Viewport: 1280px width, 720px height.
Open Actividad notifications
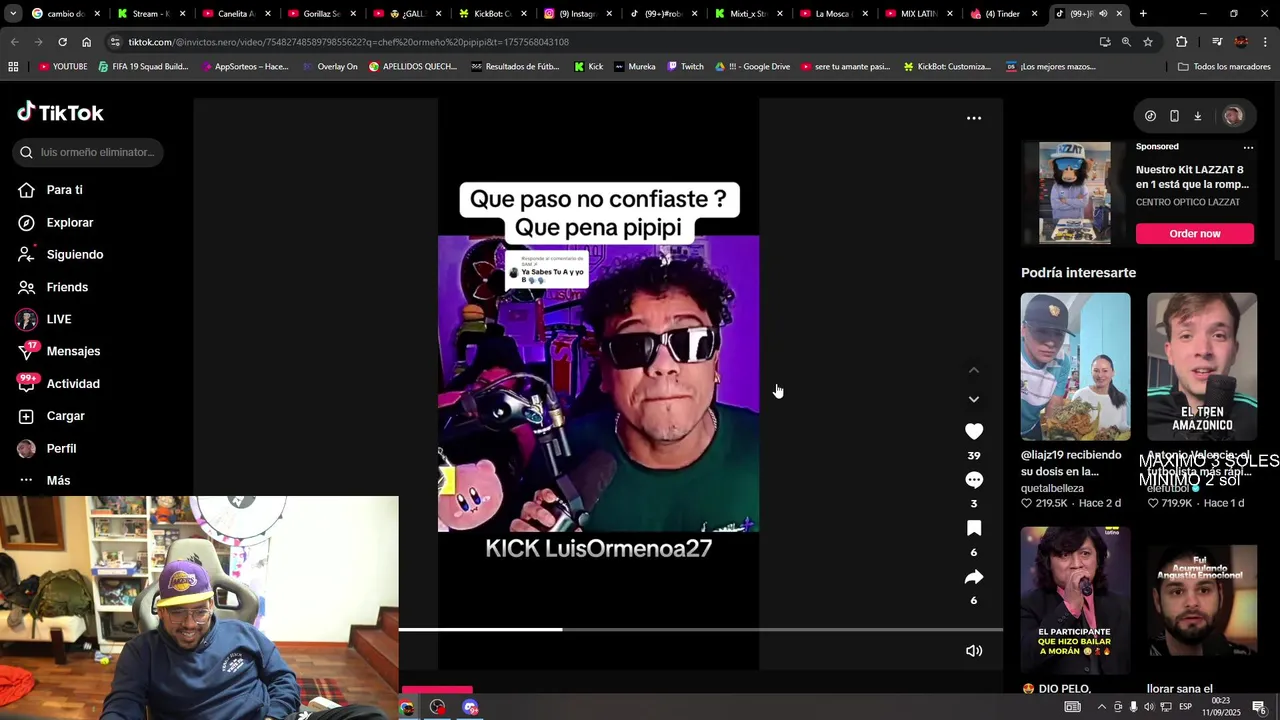72,383
